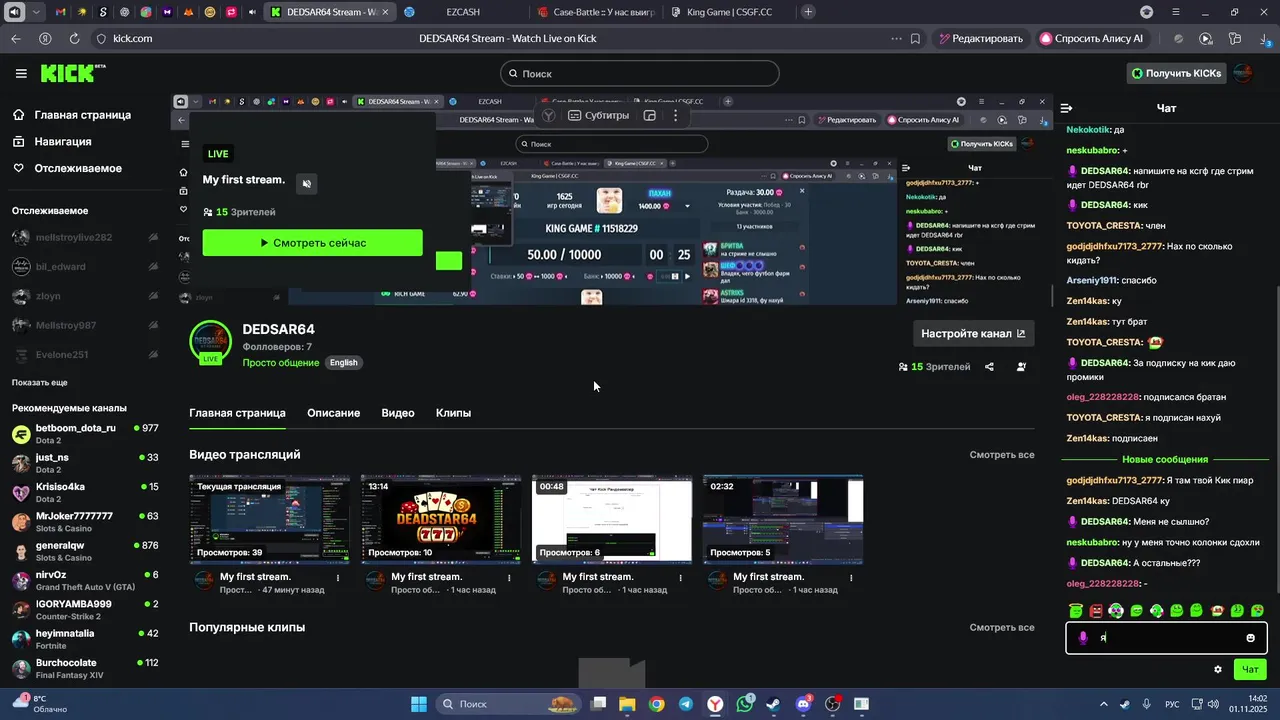Screen dimensions: 1280x720
Task: Click the chat message input field
Action: click(x=1166, y=638)
